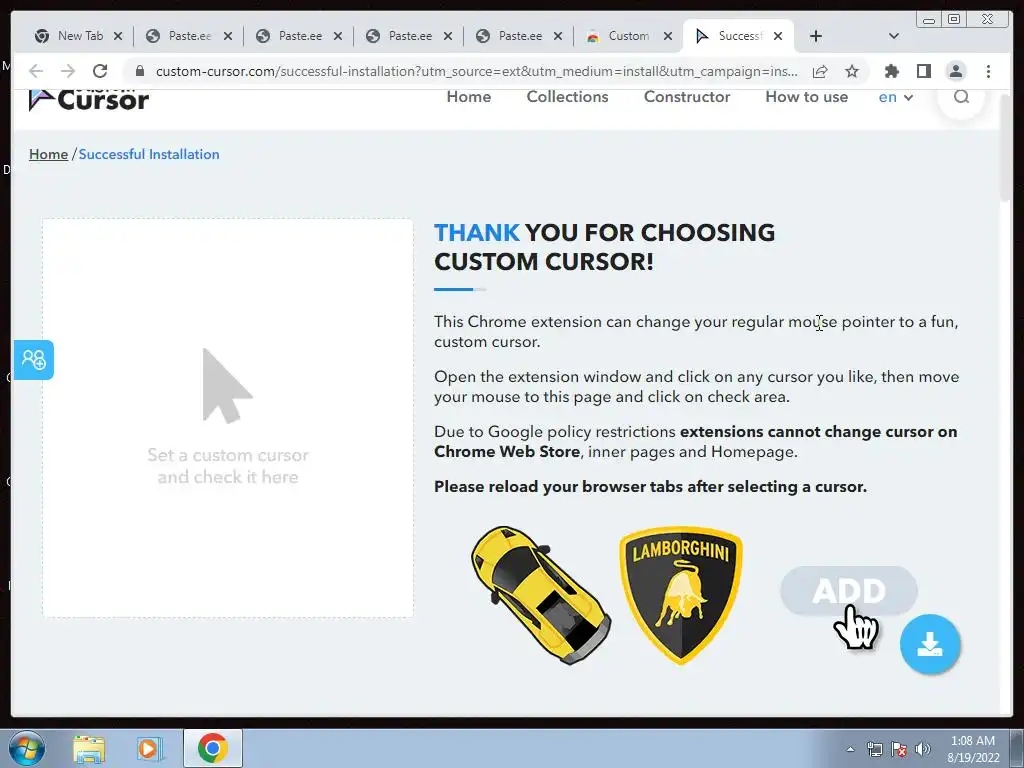Click the Chrome taskbar icon
Screen dimensions: 1024x768
click(213, 748)
